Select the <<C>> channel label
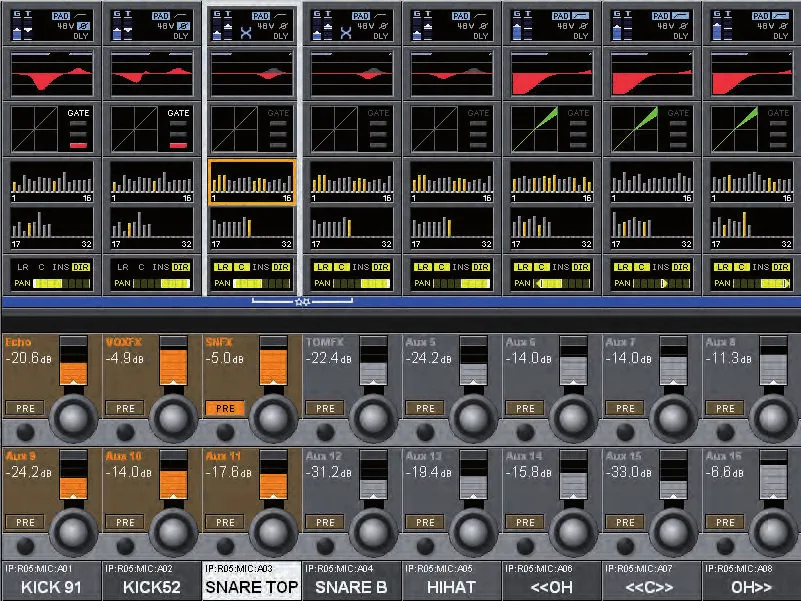Viewport: 801px width, 601px height. (651, 581)
